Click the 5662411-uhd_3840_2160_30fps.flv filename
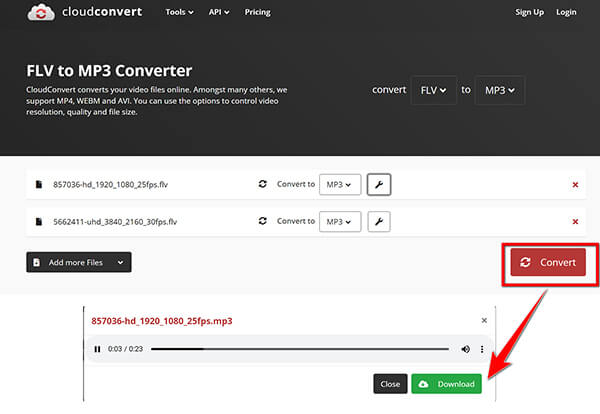Image resolution: width=600 pixels, height=414 pixels. [115, 222]
